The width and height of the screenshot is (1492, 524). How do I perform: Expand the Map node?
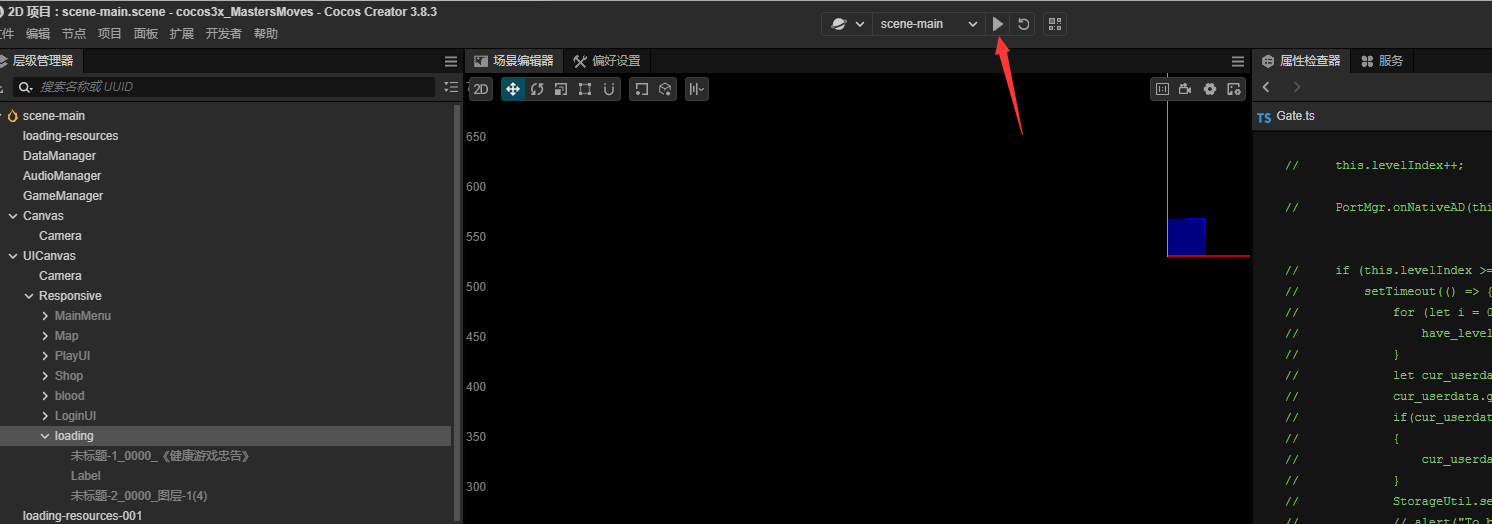pyautogui.click(x=45, y=336)
